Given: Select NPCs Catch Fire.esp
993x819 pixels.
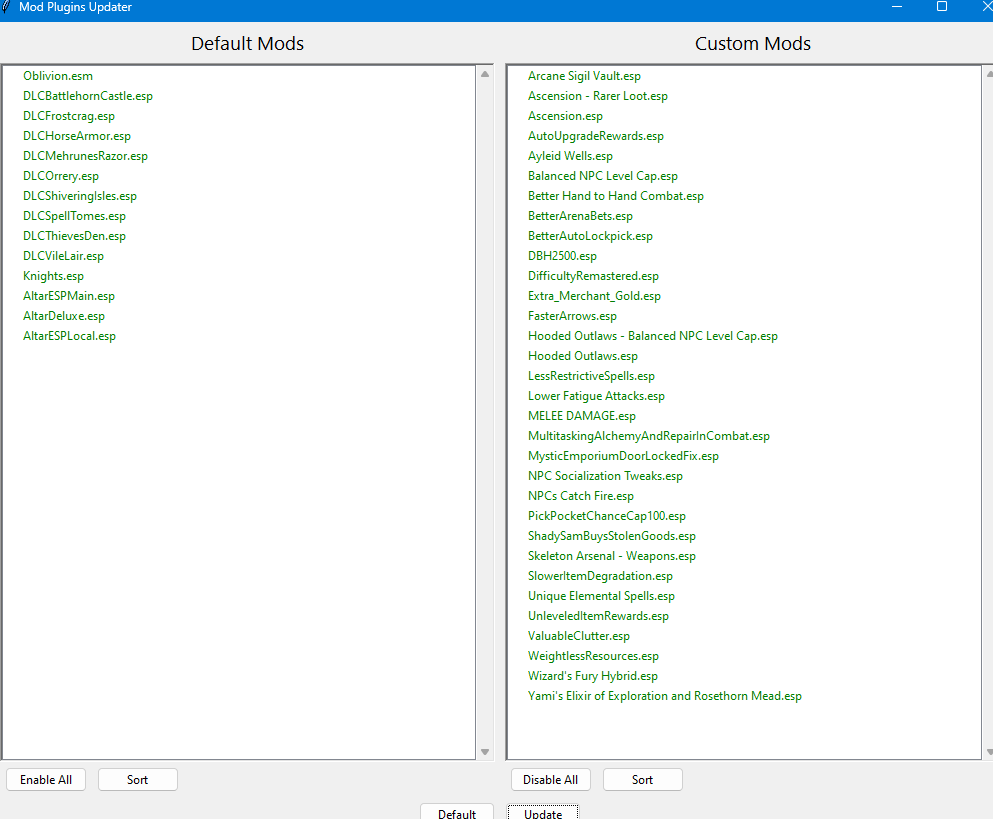Looking at the screenshot, I should point(580,496).
